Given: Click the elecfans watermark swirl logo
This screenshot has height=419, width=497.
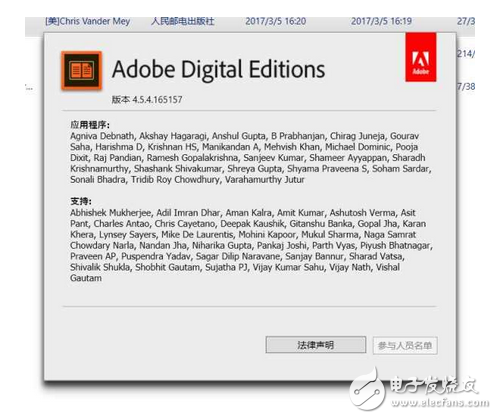Looking at the screenshot, I should (x=369, y=389).
